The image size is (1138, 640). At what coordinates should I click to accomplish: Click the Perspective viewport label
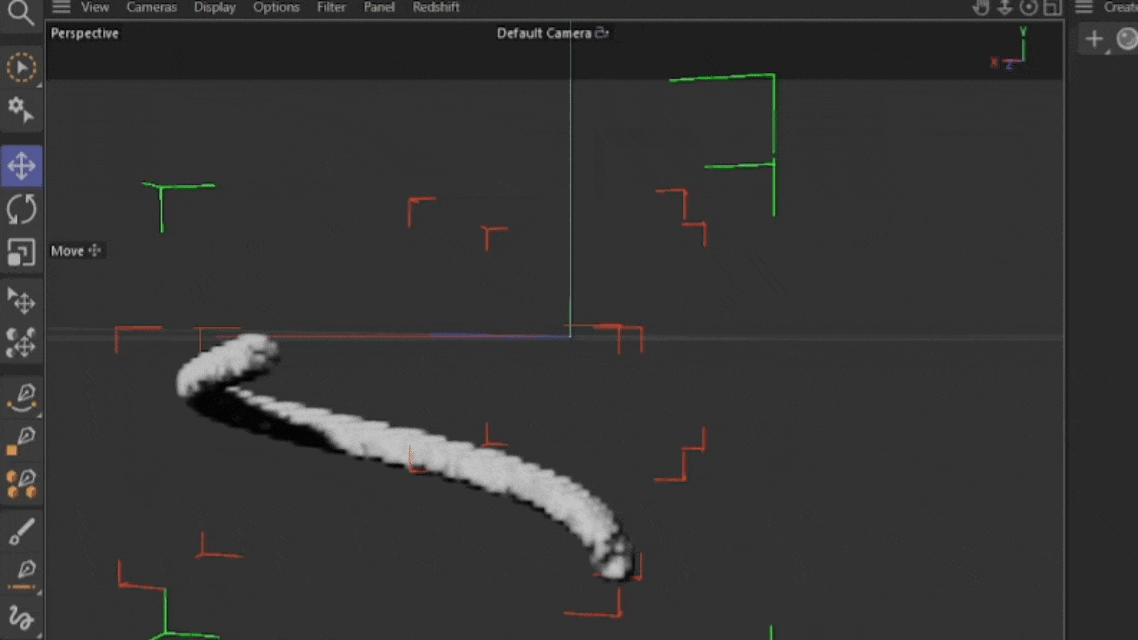tap(85, 33)
